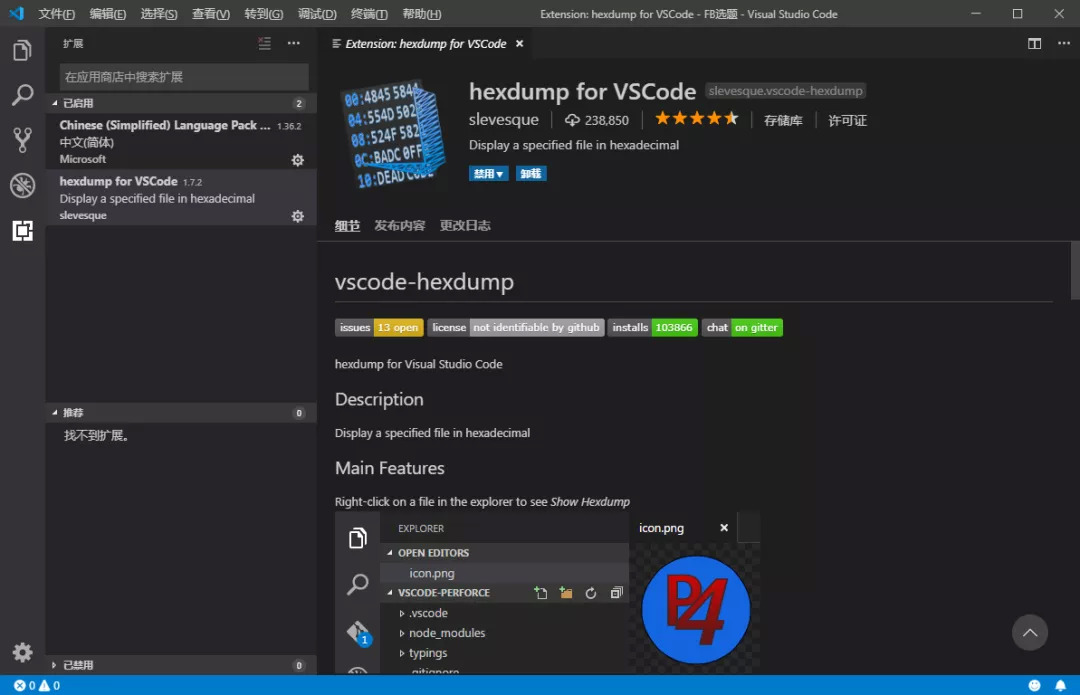Image resolution: width=1080 pixels, height=695 pixels.
Task: Click the editor vertical scrollbar thumb
Action: 1075,270
